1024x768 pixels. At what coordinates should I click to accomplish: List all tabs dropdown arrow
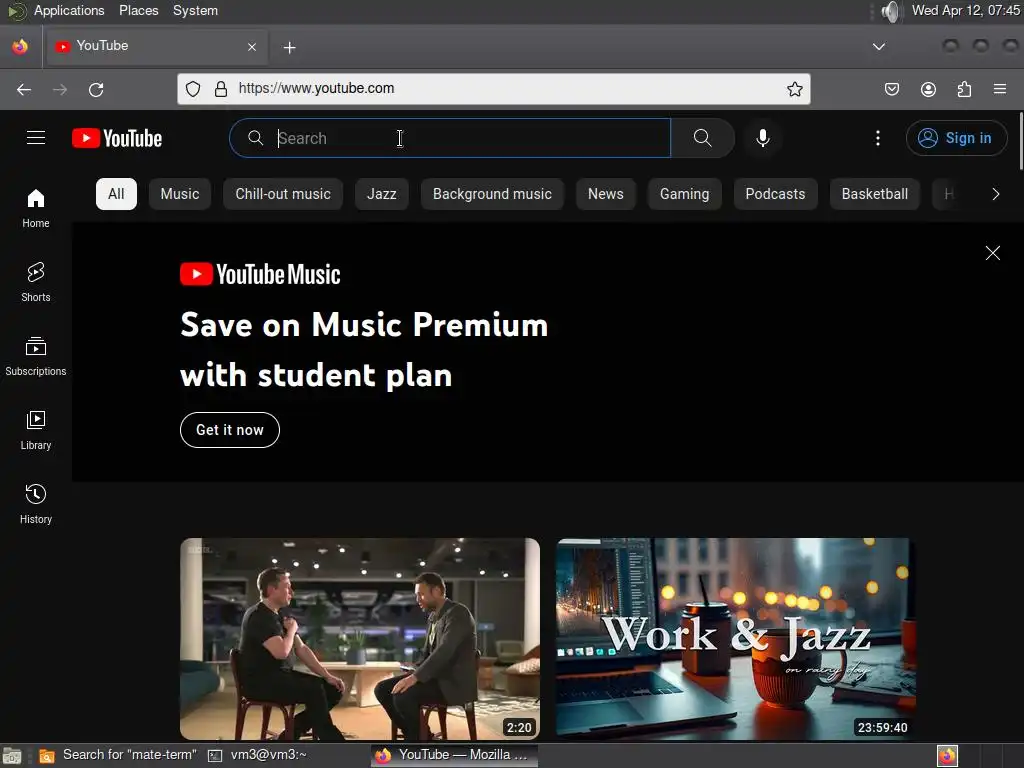point(879,46)
